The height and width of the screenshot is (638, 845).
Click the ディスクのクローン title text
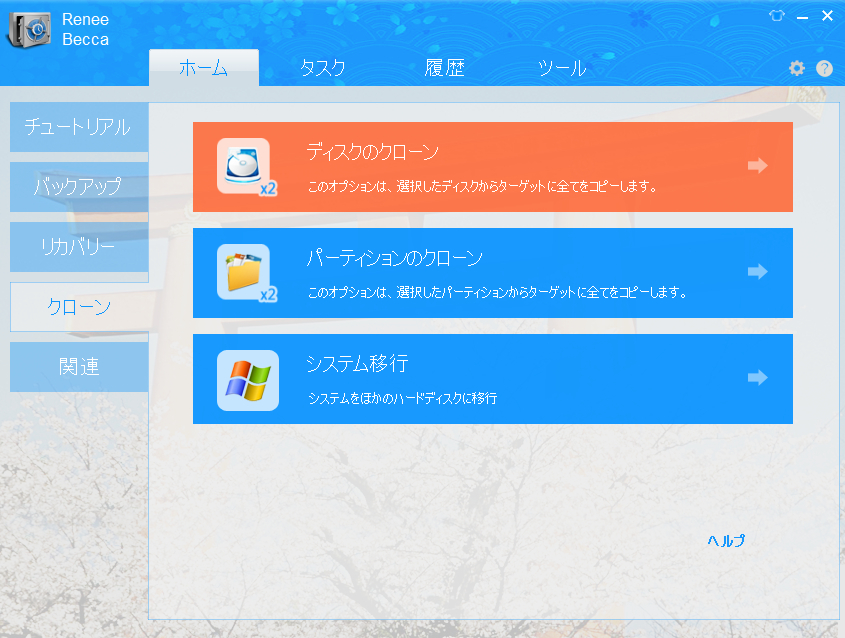372,152
